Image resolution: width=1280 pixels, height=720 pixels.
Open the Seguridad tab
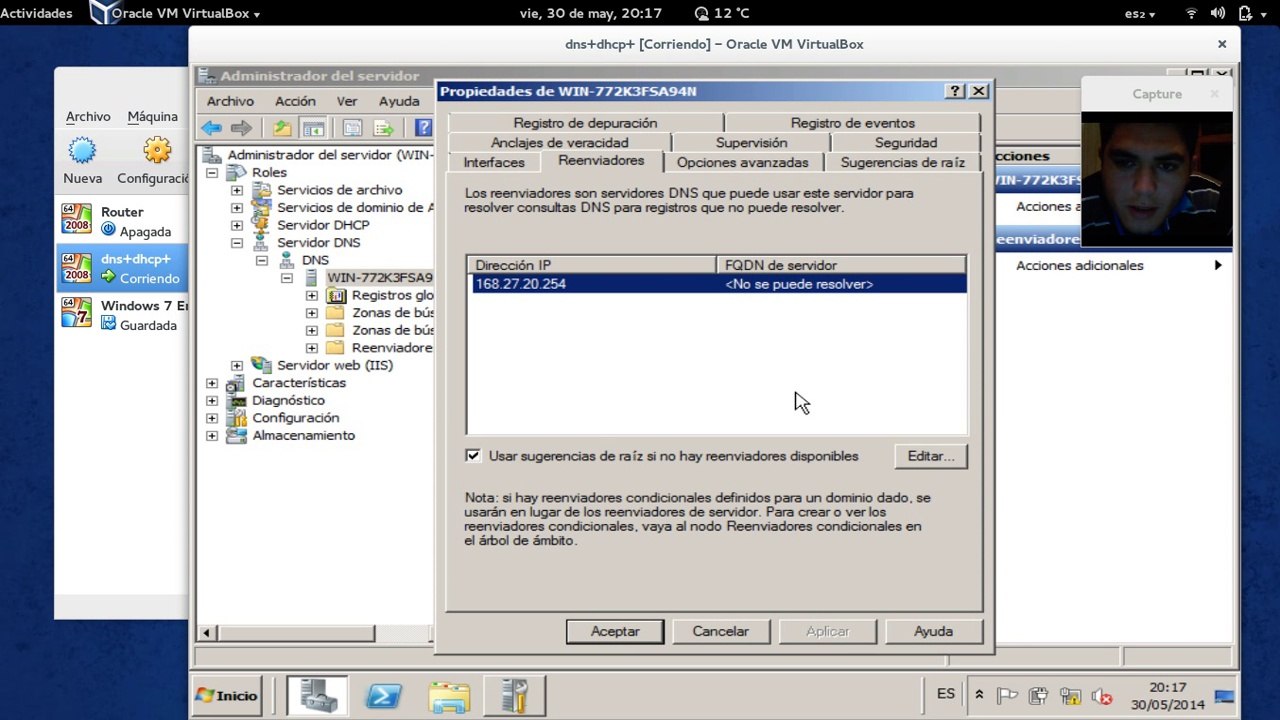click(x=906, y=143)
